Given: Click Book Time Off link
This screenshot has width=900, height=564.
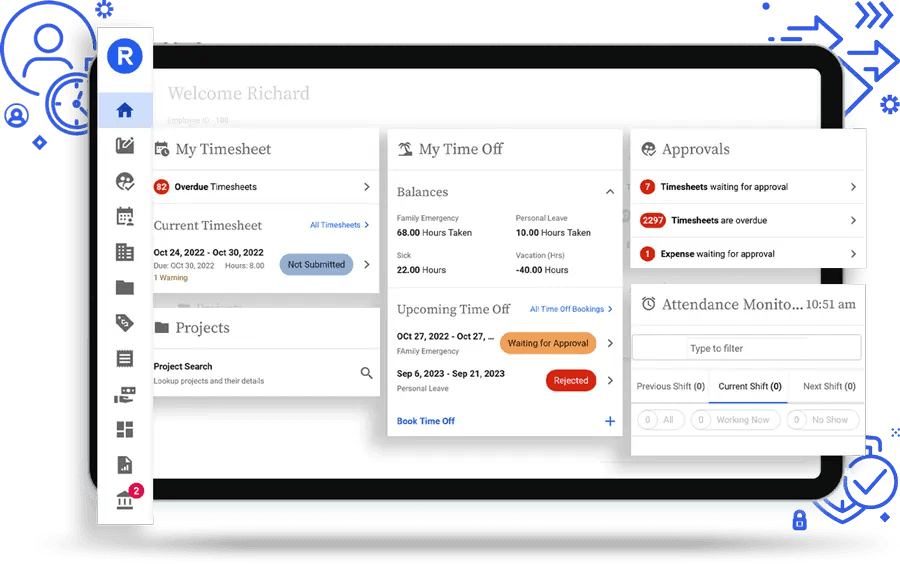Looking at the screenshot, I should [x=425, y=421].
